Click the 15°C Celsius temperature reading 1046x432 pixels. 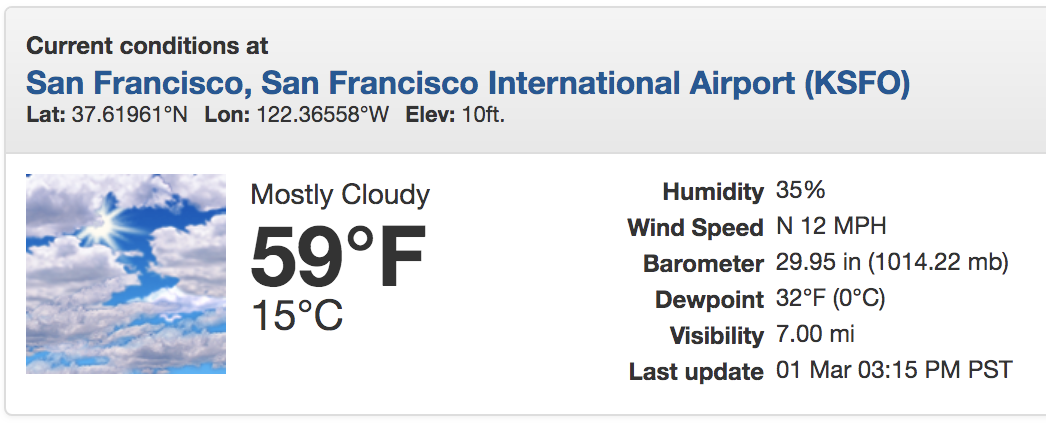[297, 315]
